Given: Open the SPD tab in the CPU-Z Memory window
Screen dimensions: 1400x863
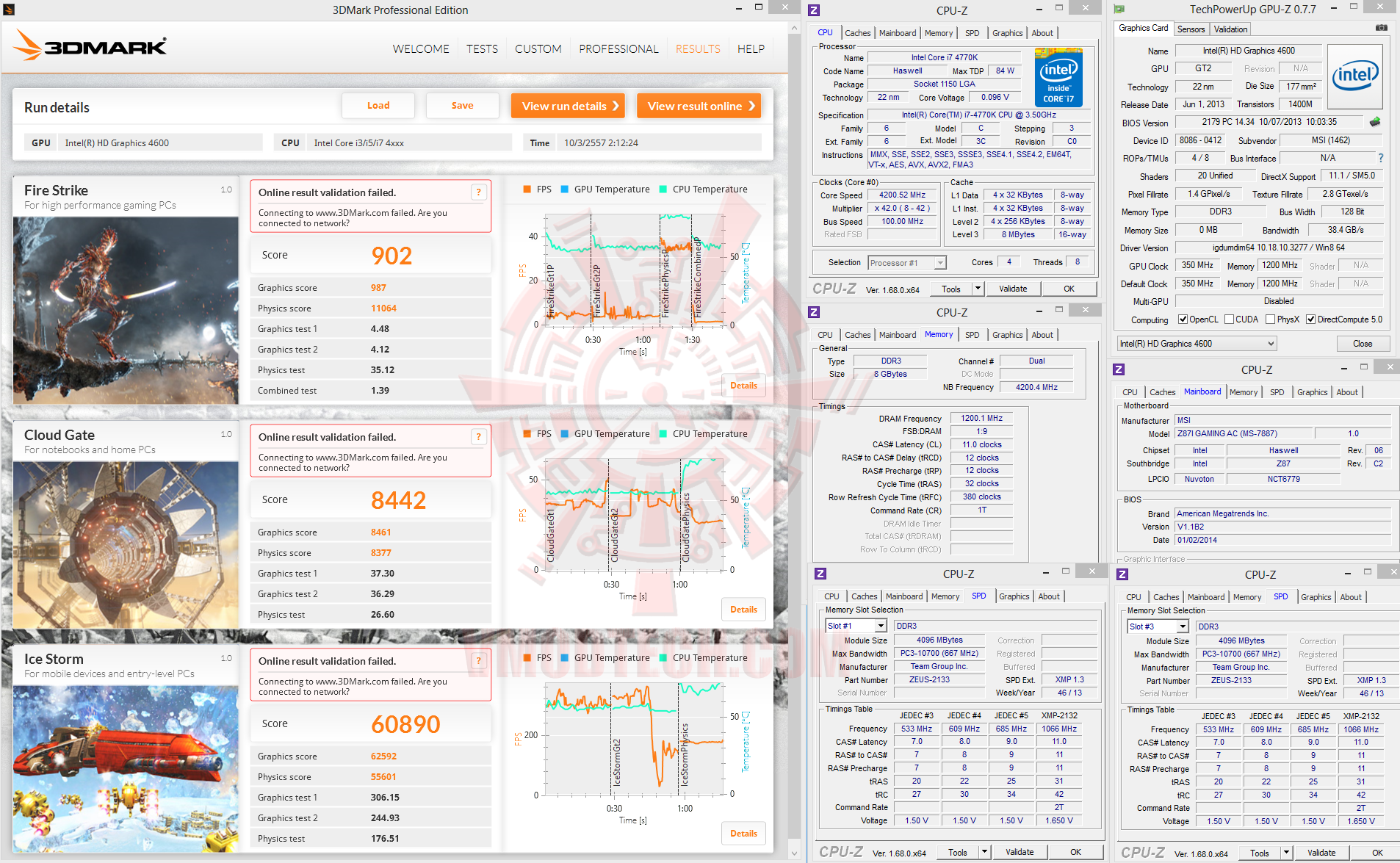Looking at the screenshot, I should point(972,335).
